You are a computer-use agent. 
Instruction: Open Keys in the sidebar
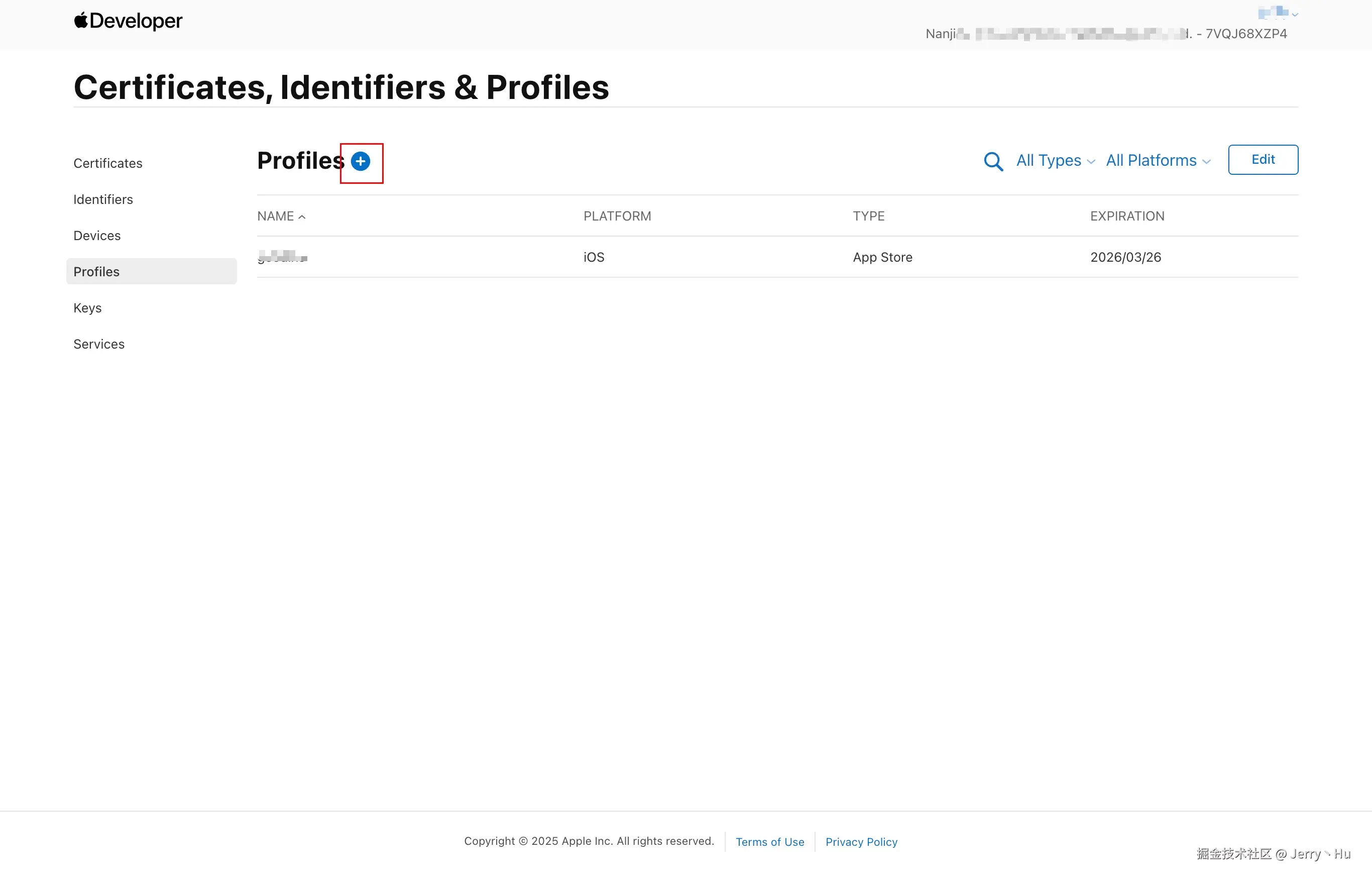[87, 307]
